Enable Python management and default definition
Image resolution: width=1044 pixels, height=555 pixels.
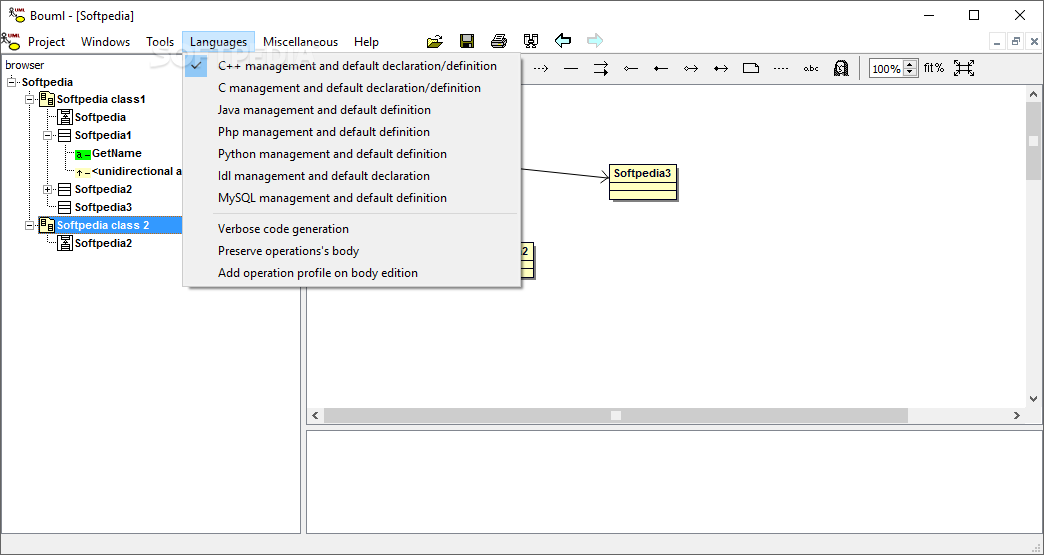point(352,154)
